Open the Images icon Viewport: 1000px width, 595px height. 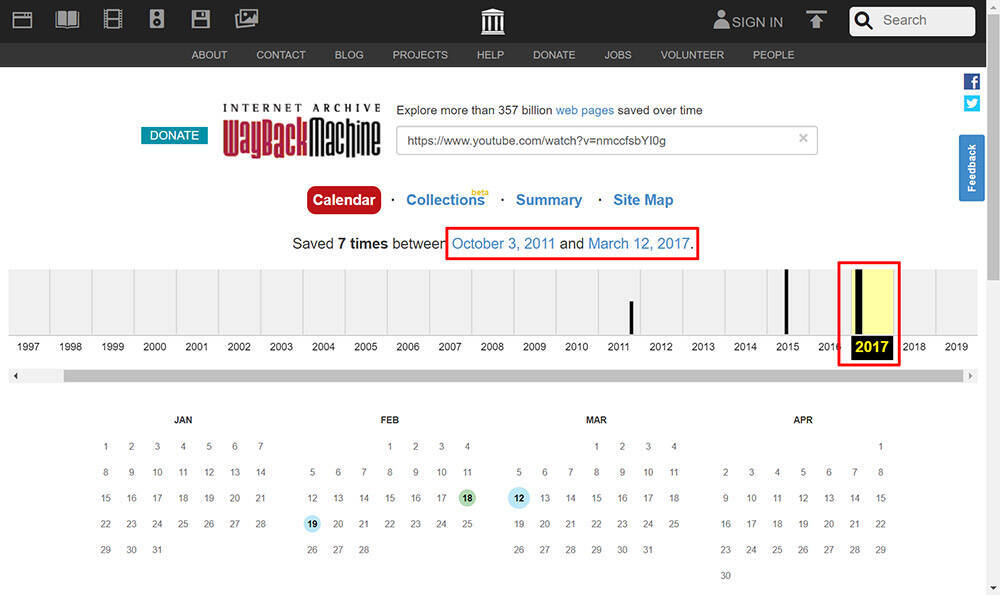tap(246, 19)
